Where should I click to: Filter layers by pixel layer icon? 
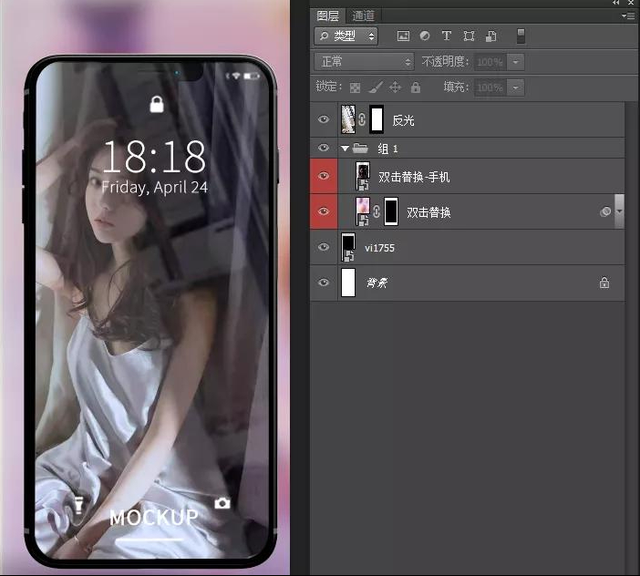click(404, 36)
